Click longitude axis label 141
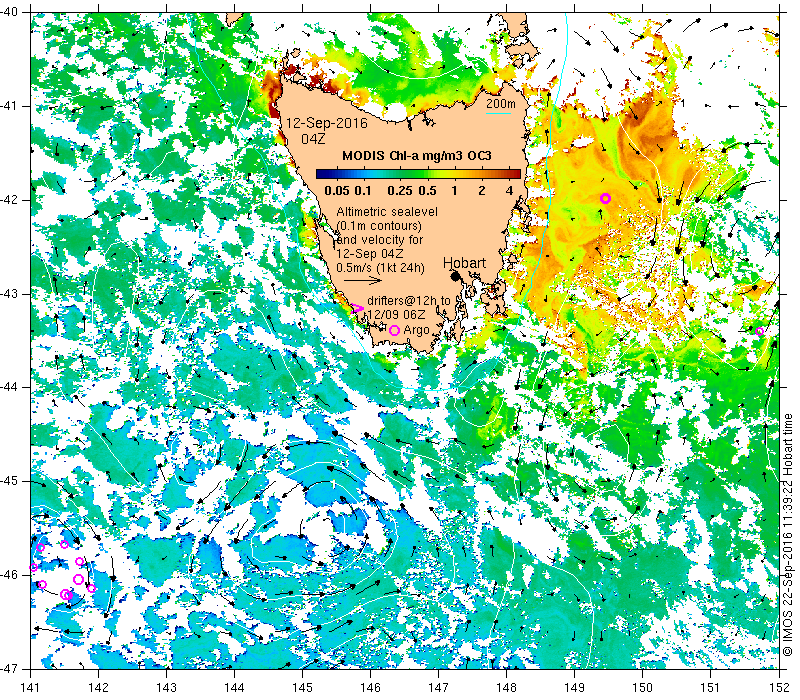This screenshot has height=700, width=800. 31,688
